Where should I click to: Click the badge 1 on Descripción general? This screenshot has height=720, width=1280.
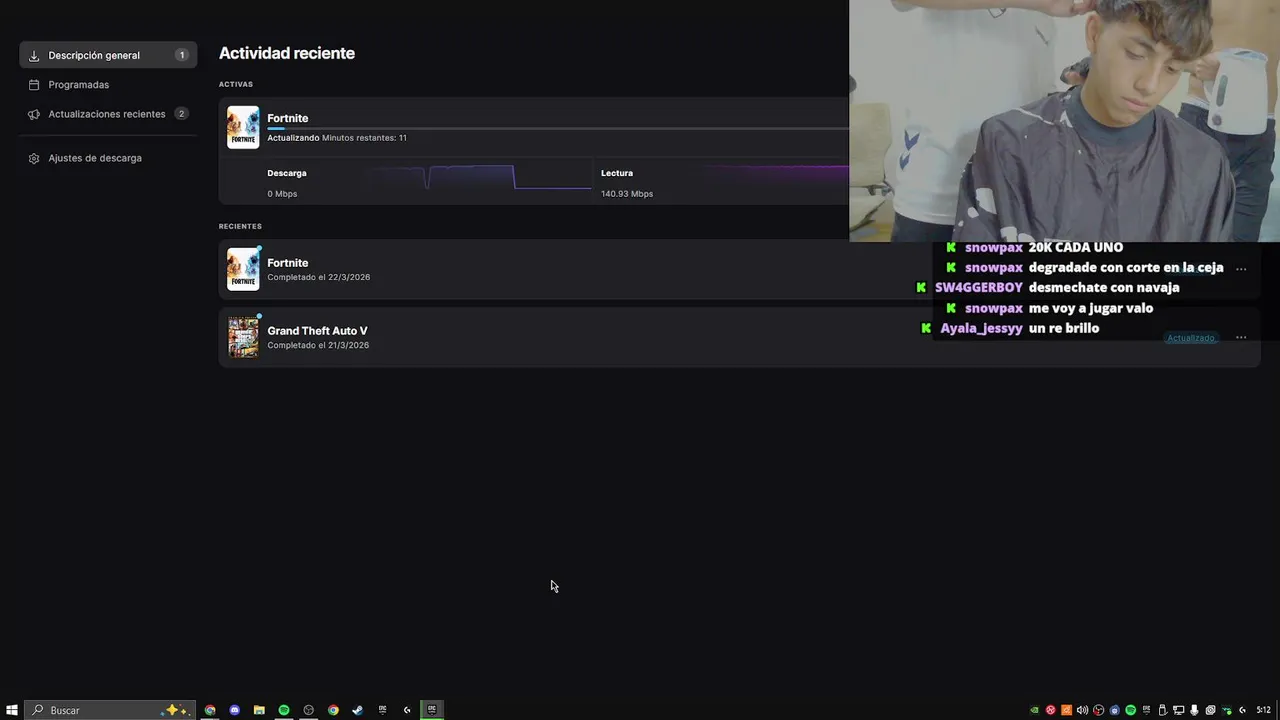[181, 55]
